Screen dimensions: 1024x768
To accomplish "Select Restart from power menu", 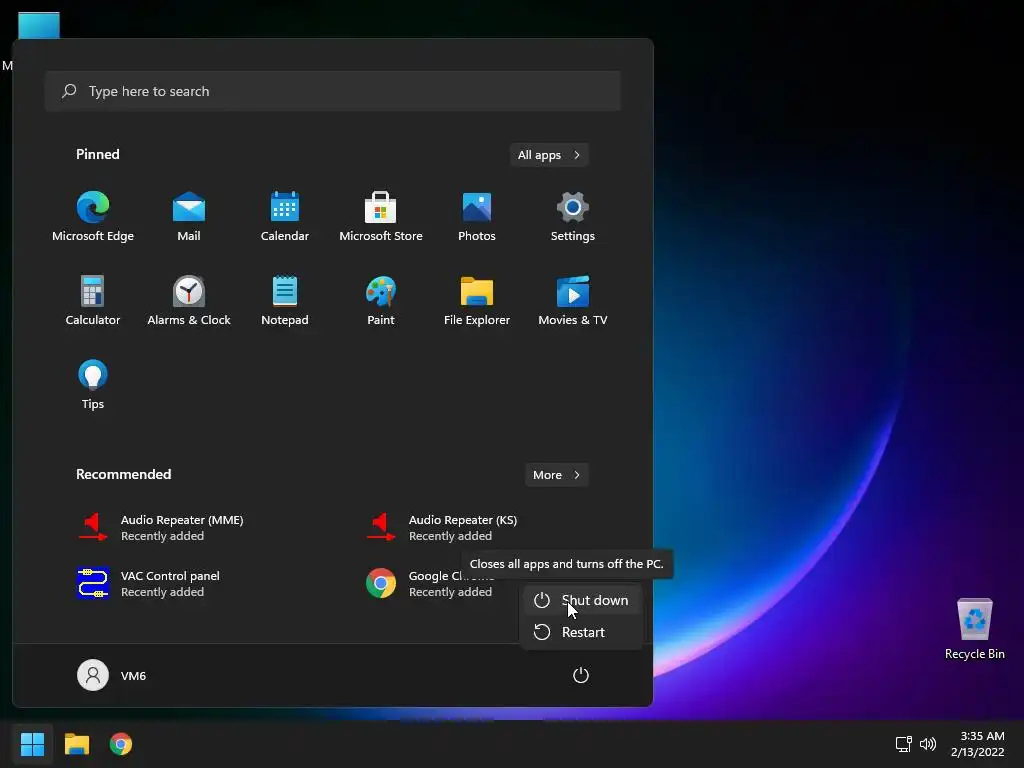I will coord(581,632).
